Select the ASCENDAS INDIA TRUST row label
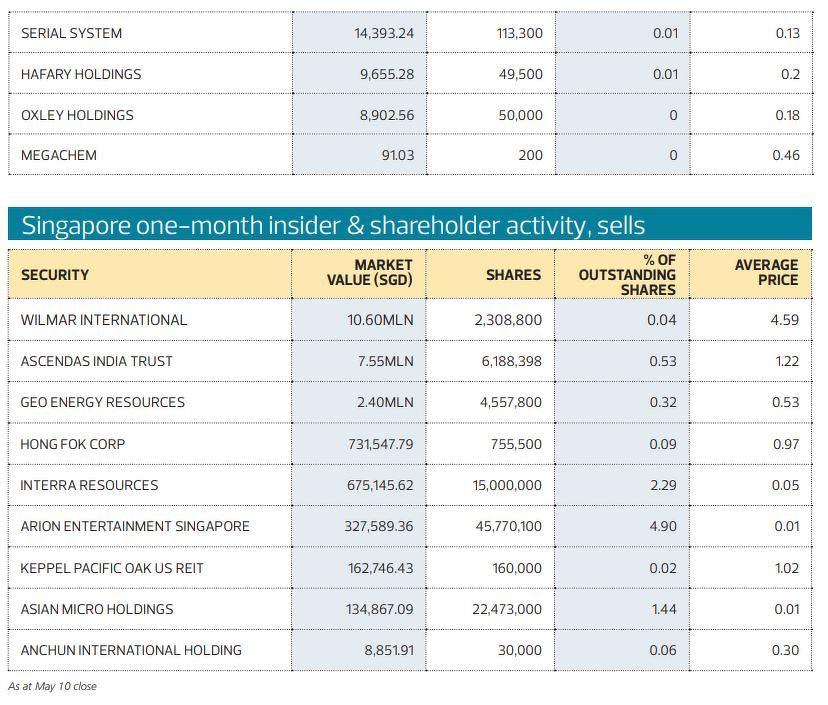This screenshot has width=828, height=705. pyautogui.click(x=96, y=361)
